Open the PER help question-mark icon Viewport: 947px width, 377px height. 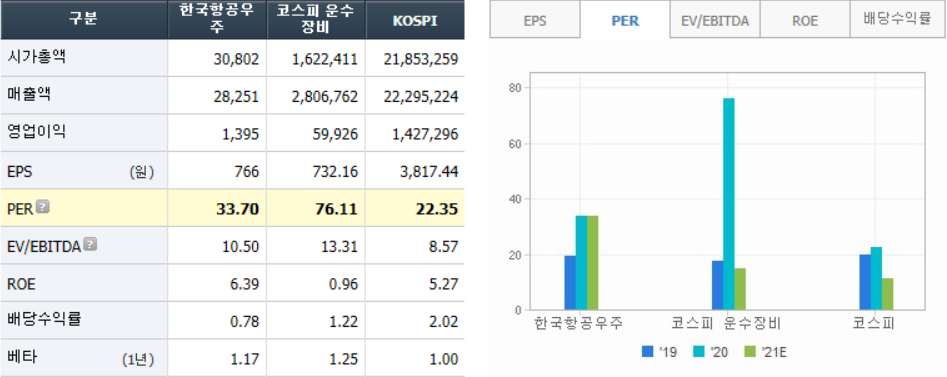[42, 207]
